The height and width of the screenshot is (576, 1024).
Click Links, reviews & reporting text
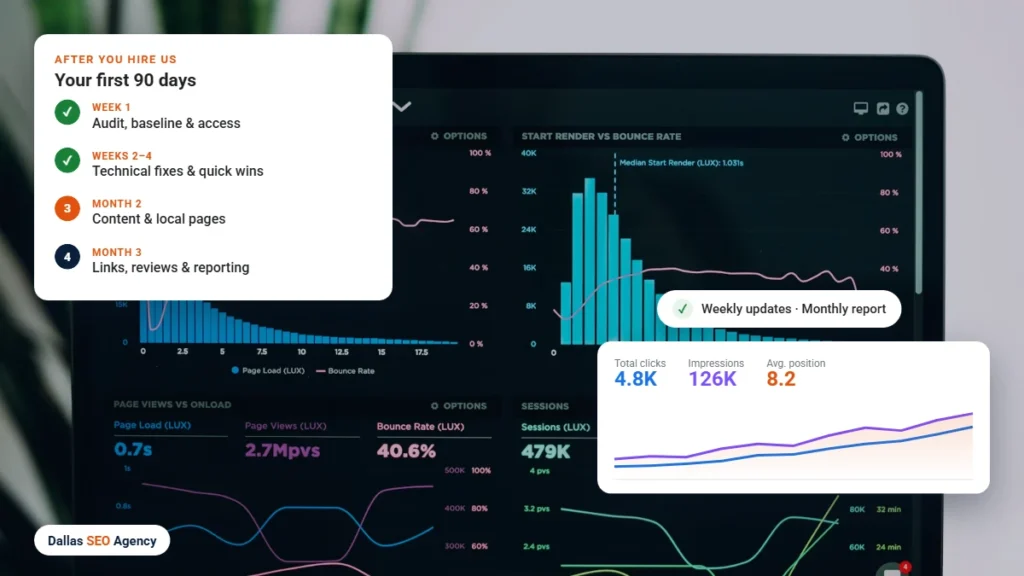click(170, 268)
